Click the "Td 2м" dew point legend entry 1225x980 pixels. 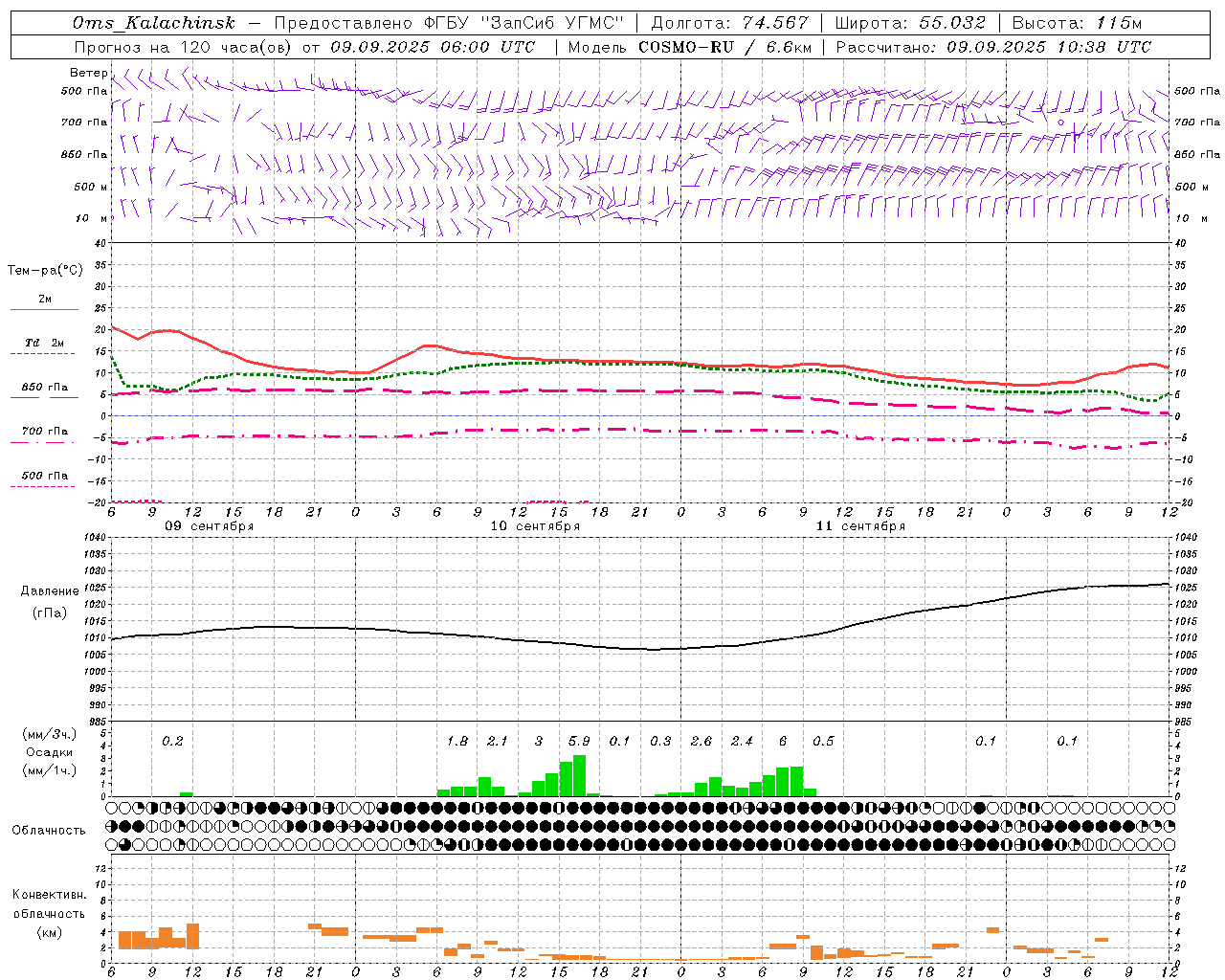(x=44, y=343)
